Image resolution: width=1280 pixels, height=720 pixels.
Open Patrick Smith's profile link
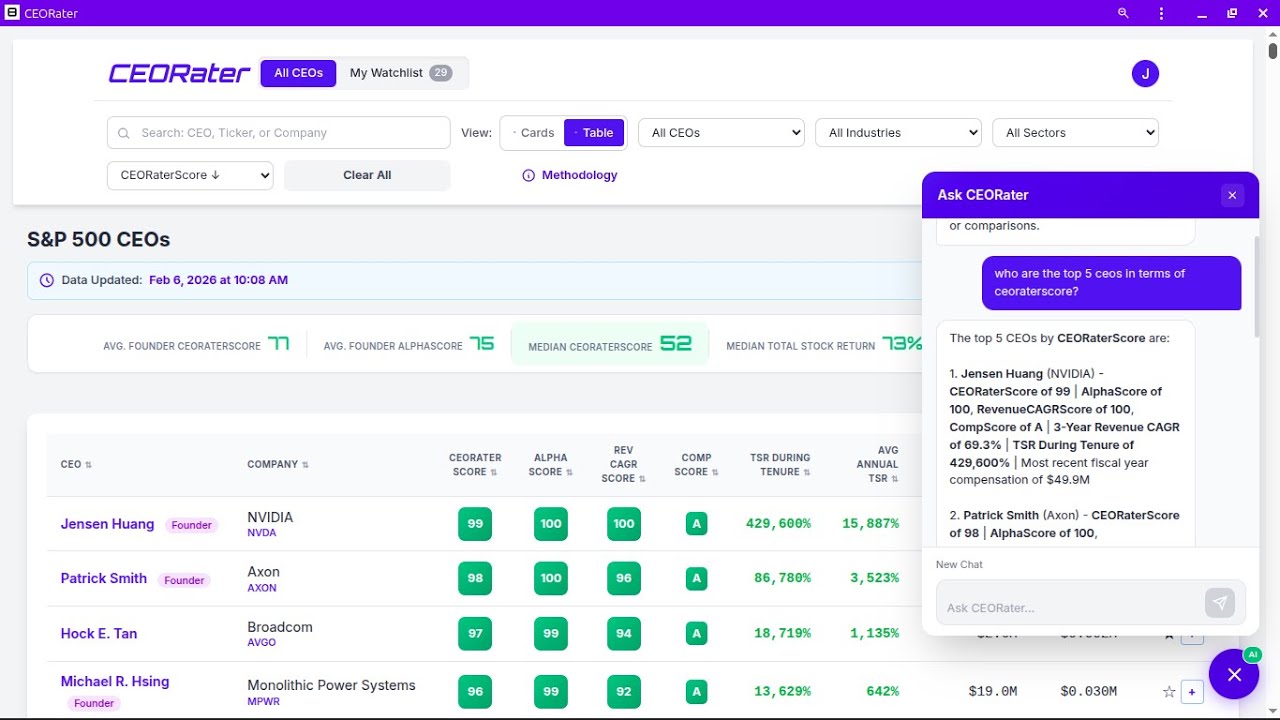click(104, 578)
